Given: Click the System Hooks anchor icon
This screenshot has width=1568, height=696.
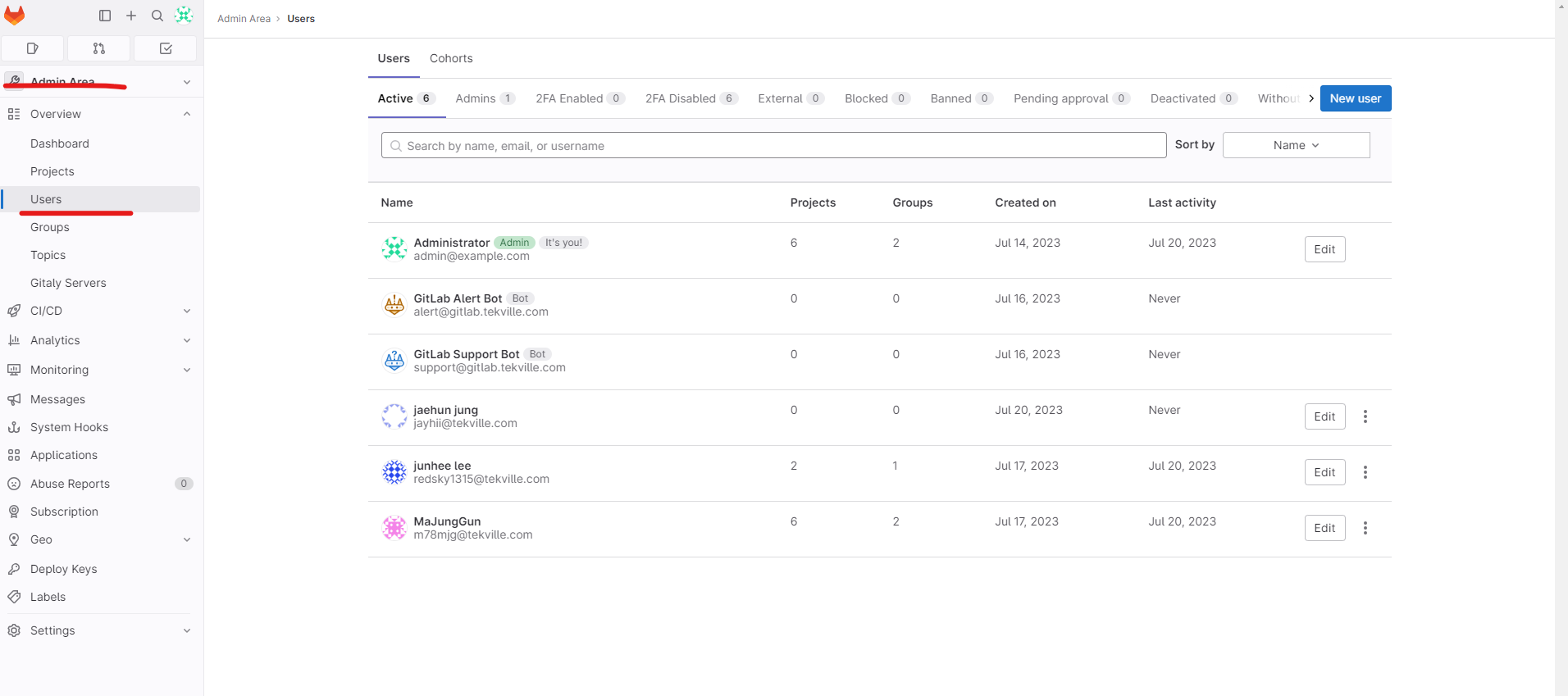Looking at the screenshot, I should pos(14,427).
